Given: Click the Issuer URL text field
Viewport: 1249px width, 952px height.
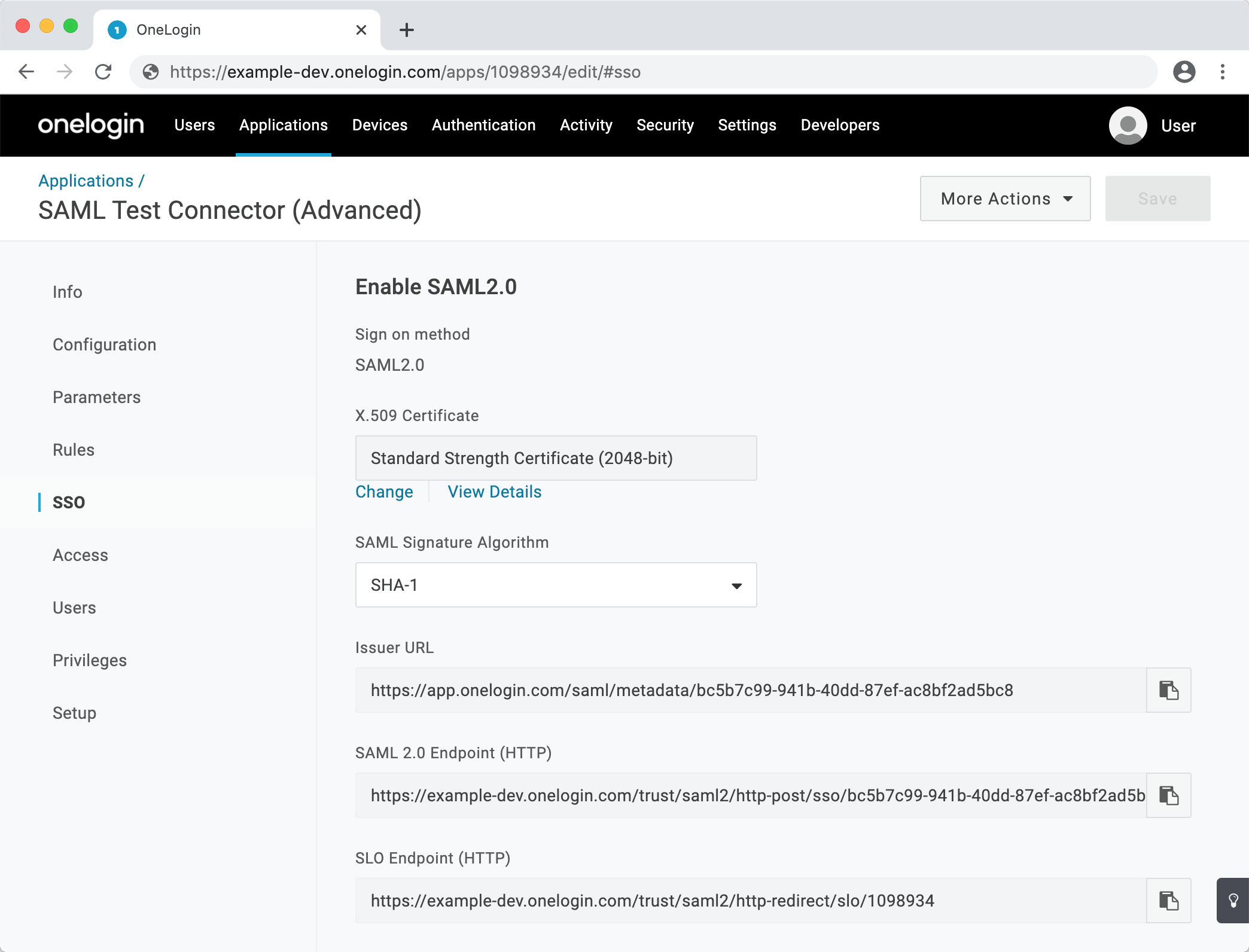Looking at the screenshot, I should 751,690.
